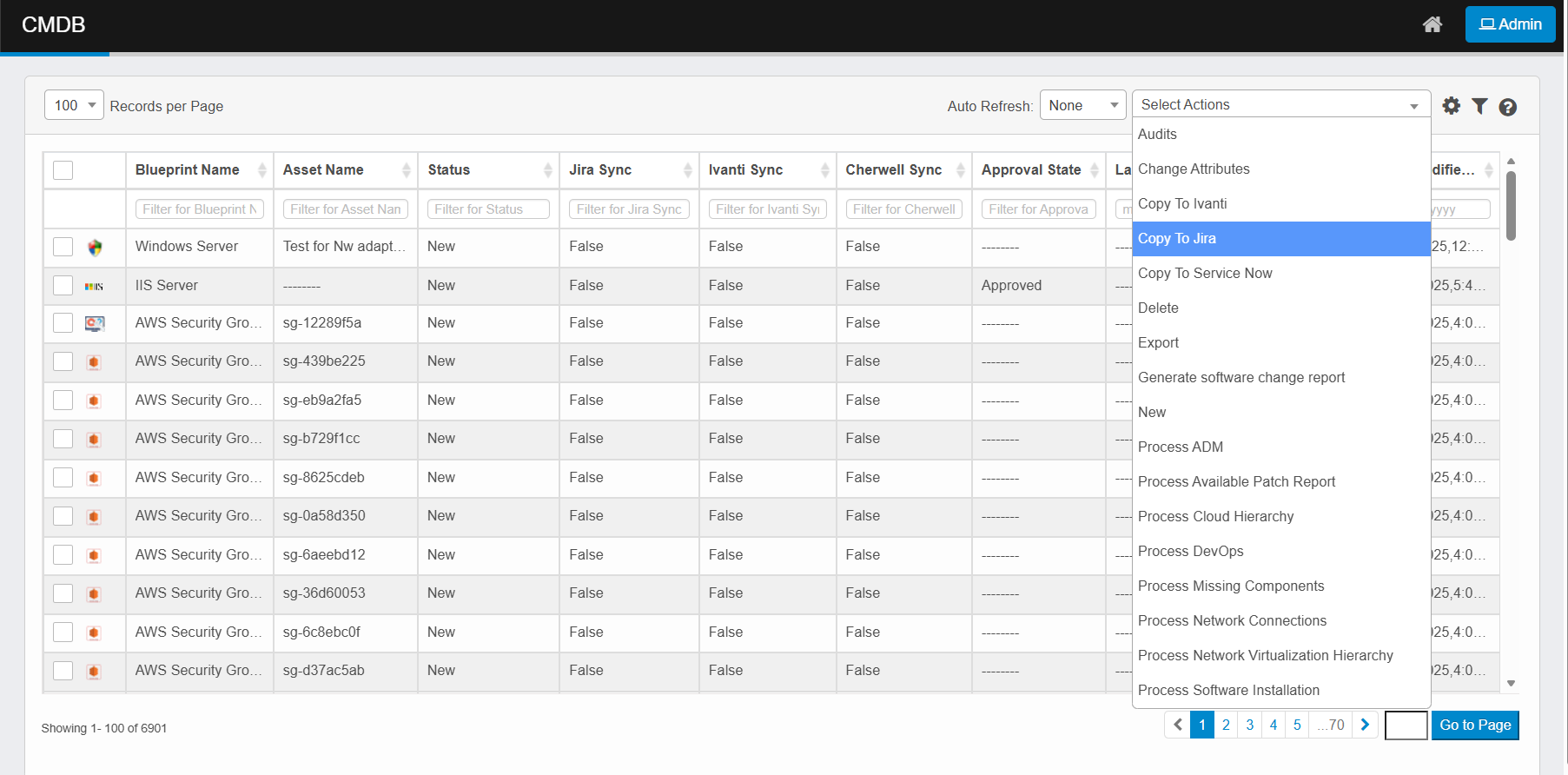The width and height of the screenshot is (1568, 775).
Task: Click the IIS Server row icon
Action: coord(94,286)
